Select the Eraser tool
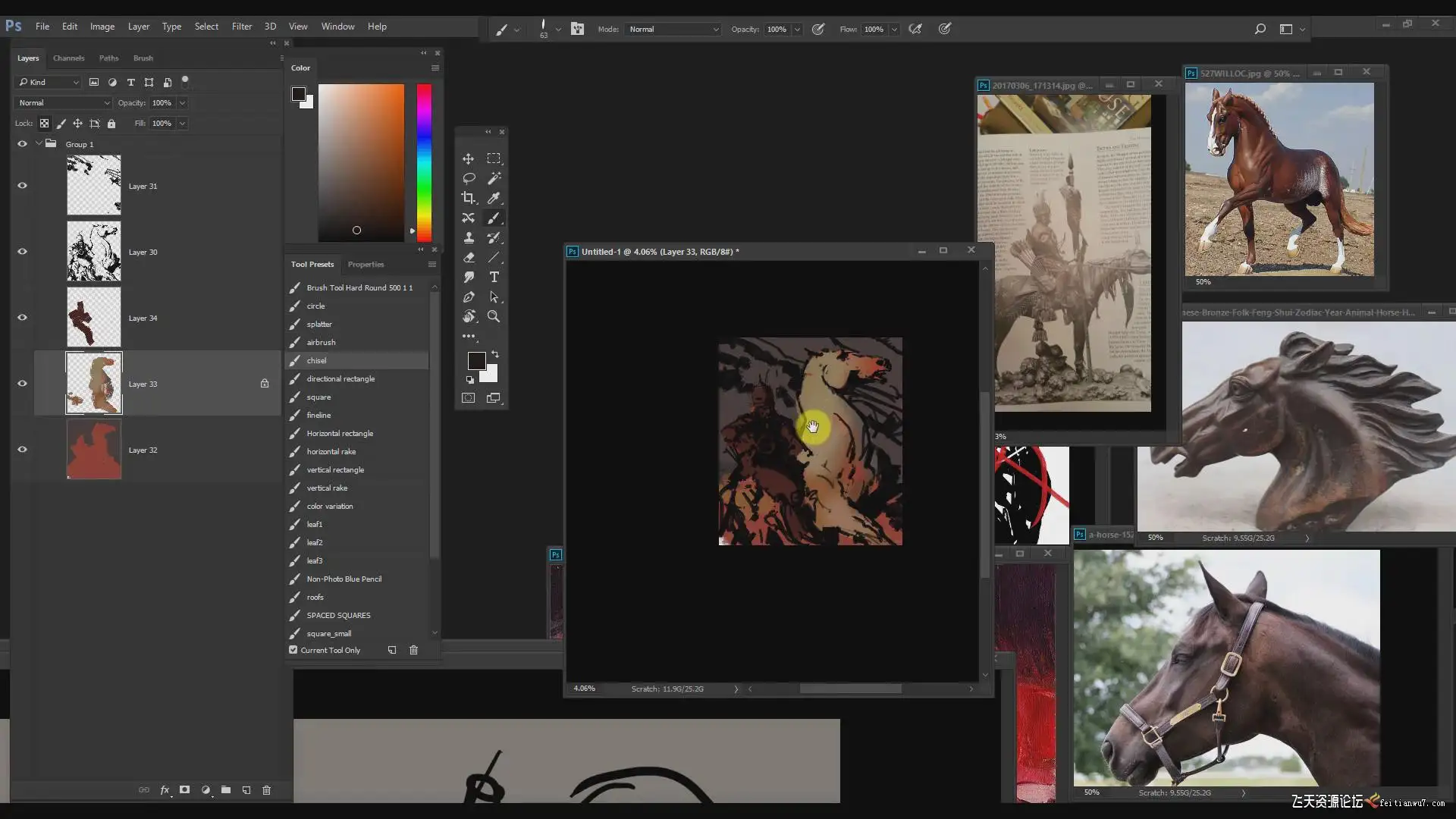 click(469, 258)
